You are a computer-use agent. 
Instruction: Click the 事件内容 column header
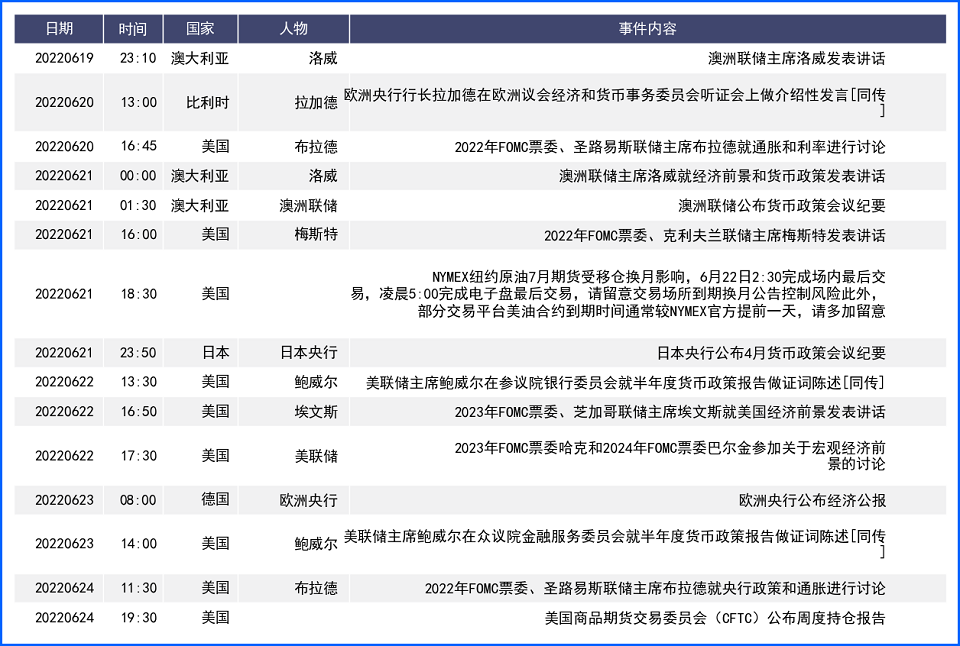(648, 29)
